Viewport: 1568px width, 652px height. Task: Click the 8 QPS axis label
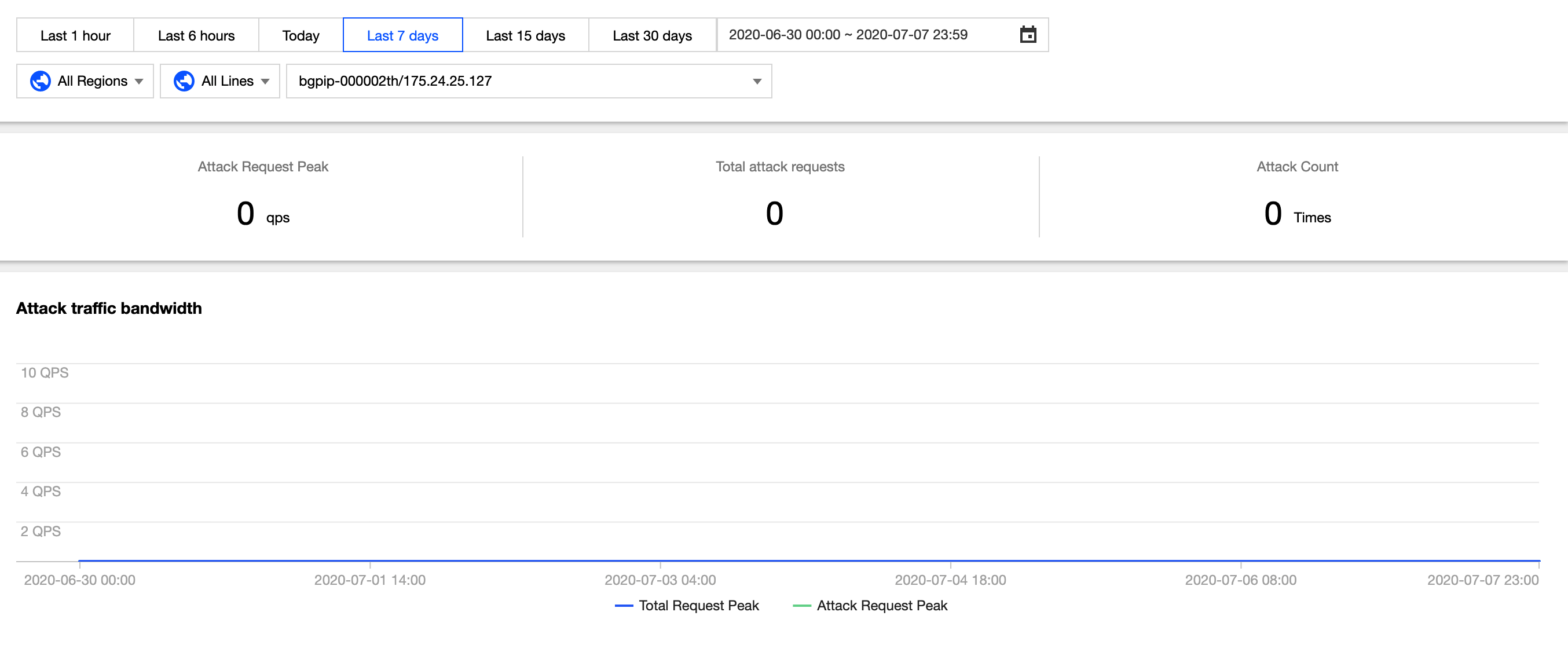pyautogui.click(x=41, y=412)
